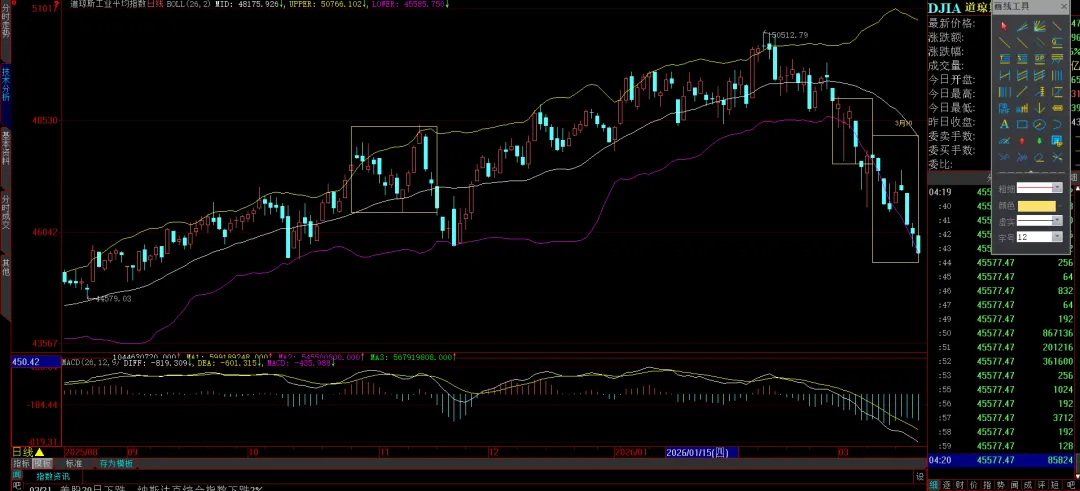
Task: Click the tick list scroll-down arrow
Action: (x=1077, y=476)
